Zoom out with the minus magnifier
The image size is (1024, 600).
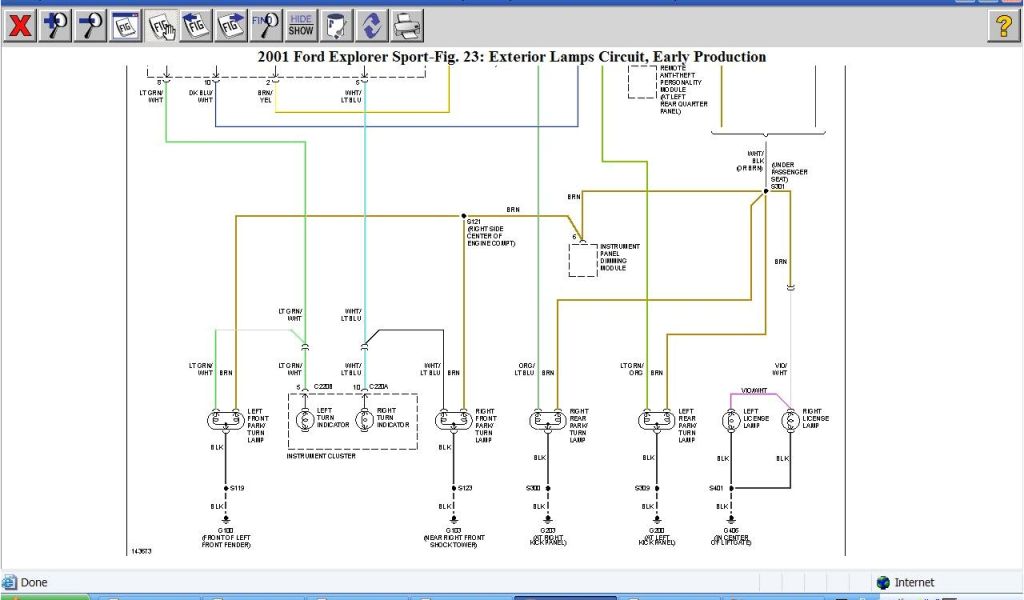coord(91,25)
